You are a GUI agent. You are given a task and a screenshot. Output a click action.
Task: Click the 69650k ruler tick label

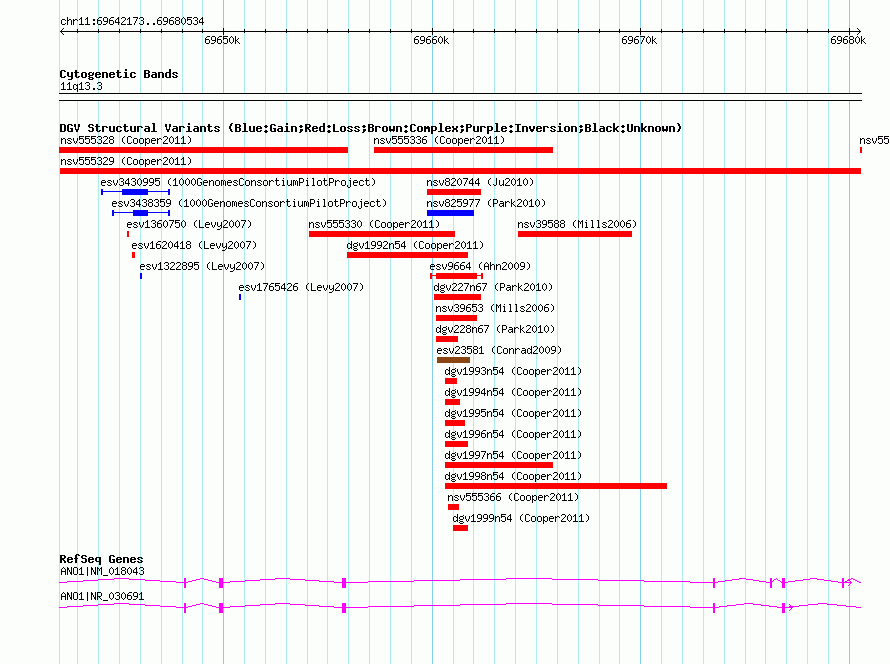(222, 40)
